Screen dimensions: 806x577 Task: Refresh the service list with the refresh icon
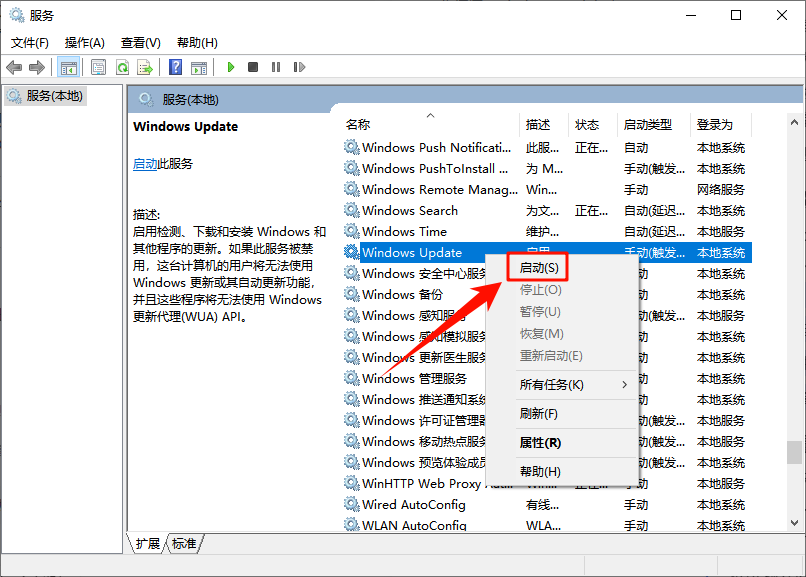tap(123, 67)
